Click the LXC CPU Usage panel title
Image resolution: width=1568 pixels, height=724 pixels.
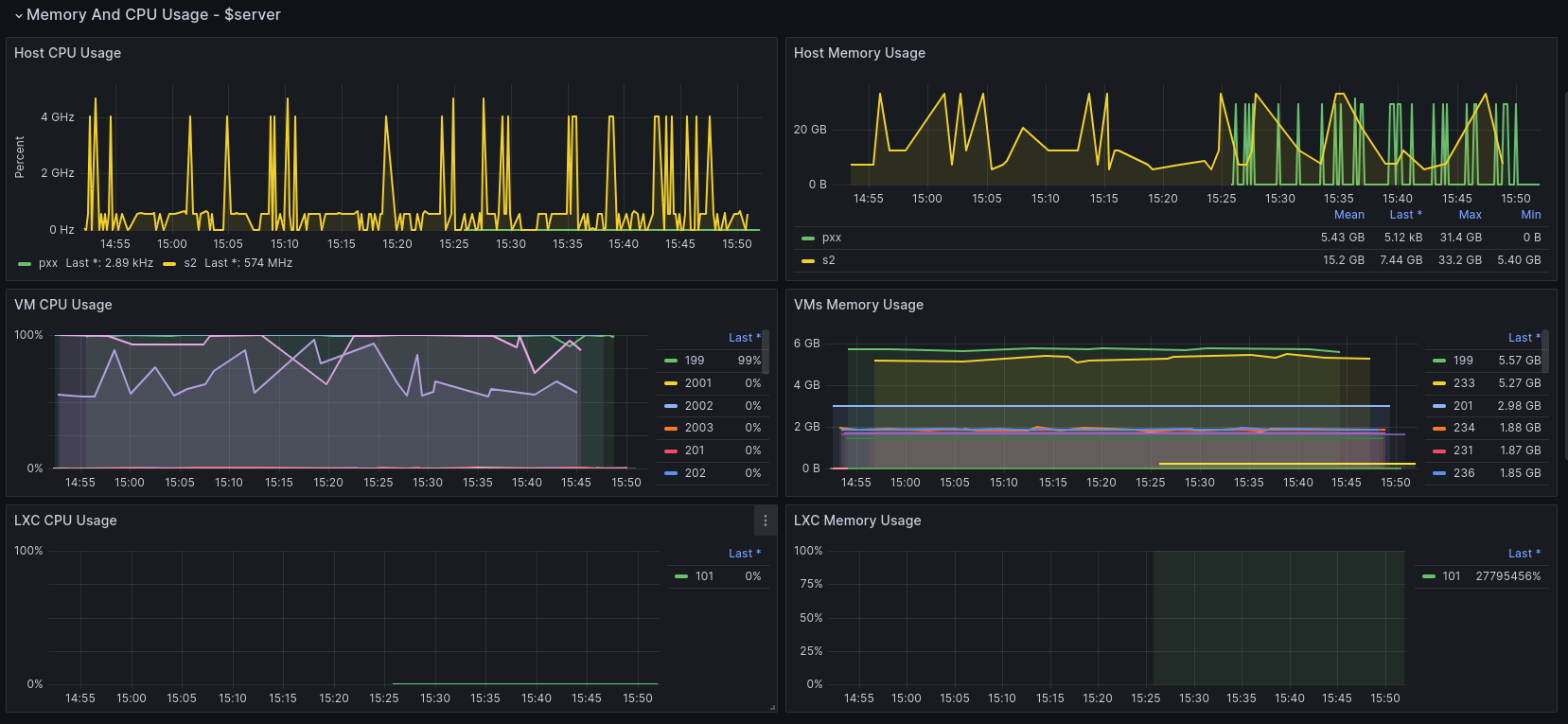pos(65,521)
